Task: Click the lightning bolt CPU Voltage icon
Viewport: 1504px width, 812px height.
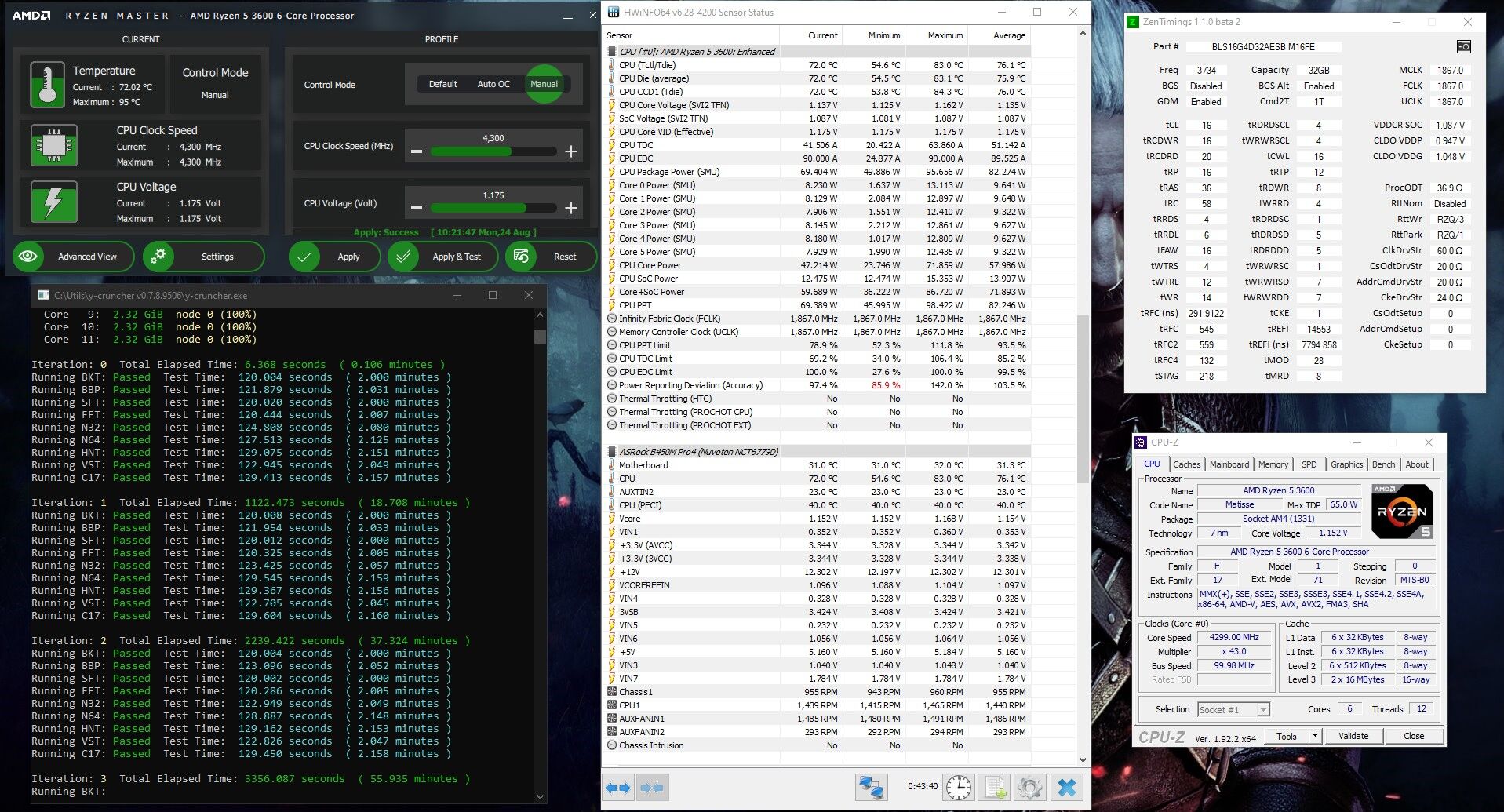Action: pyautogui.click(x=53, y=202)
